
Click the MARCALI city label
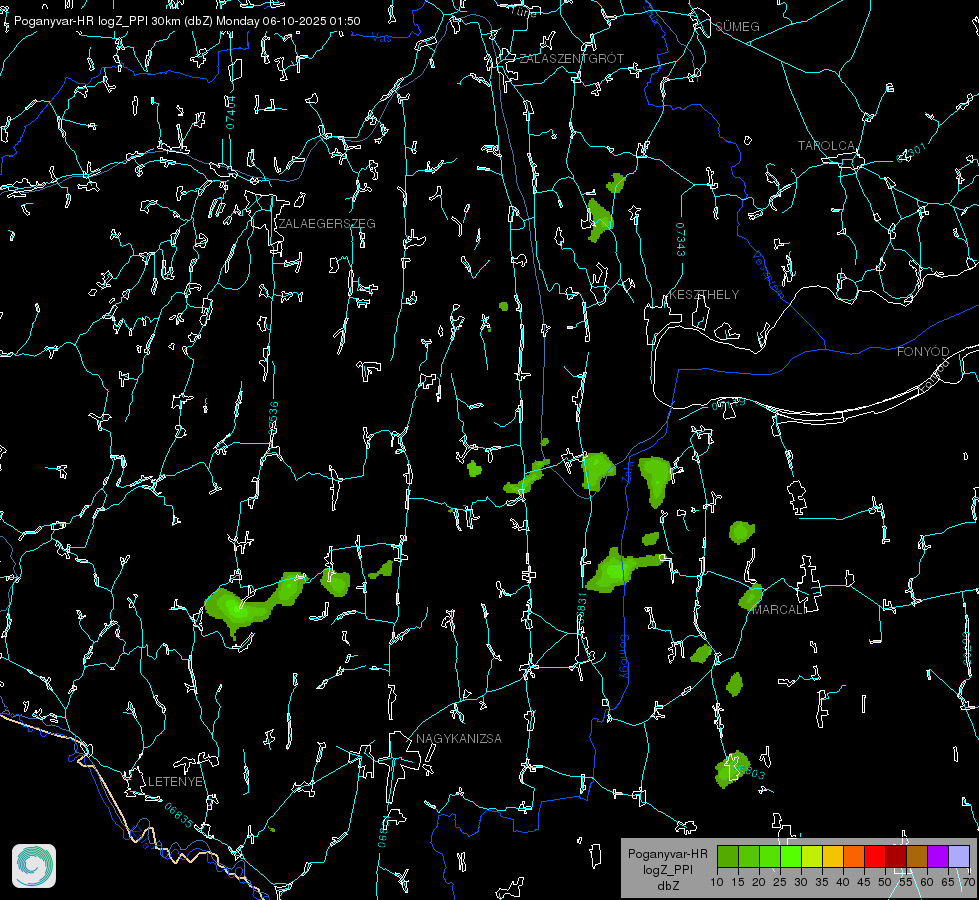(x=779, y=610)
